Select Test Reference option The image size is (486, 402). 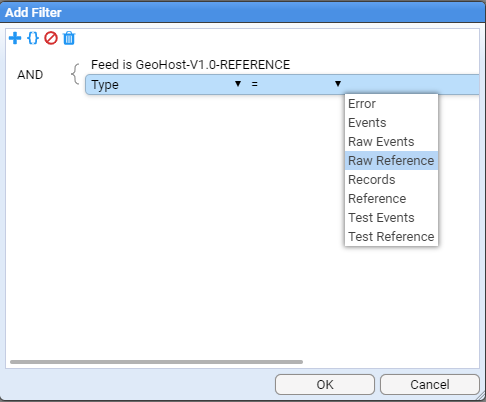pos(391,237)
